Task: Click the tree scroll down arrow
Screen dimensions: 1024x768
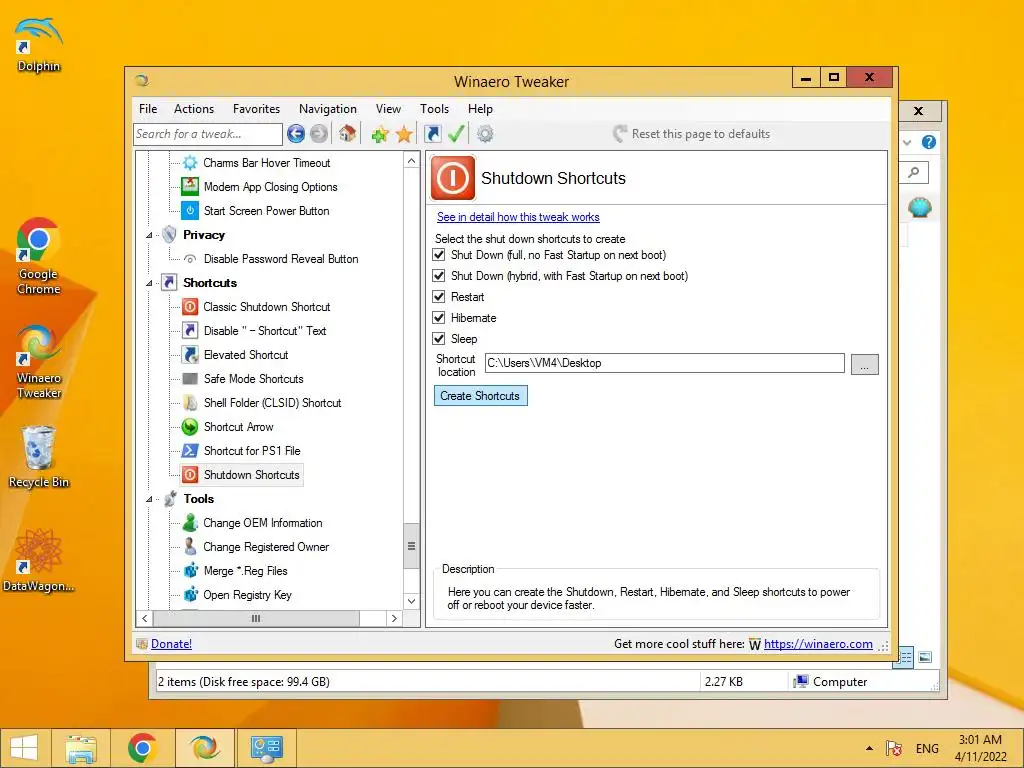Action: click(411, 601)
